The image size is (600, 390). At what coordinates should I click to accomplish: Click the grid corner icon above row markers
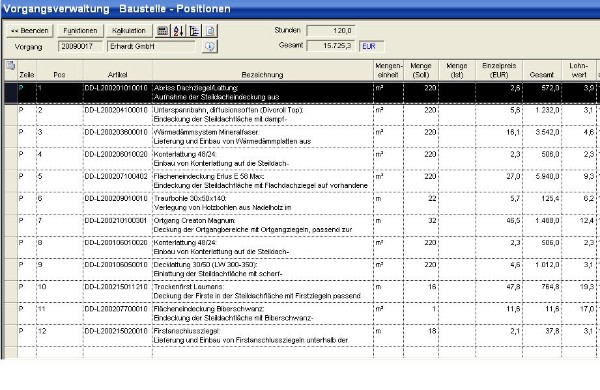(11, 65)
